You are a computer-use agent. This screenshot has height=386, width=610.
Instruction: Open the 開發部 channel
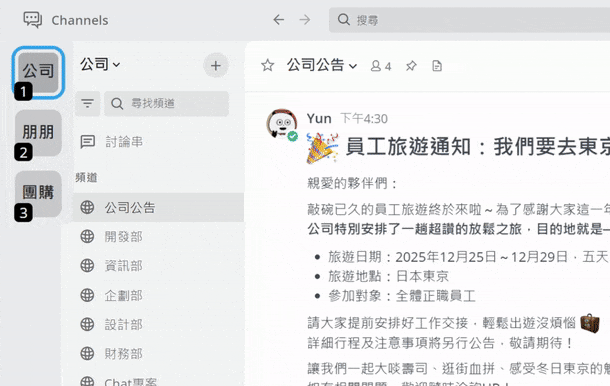[158, 237]
